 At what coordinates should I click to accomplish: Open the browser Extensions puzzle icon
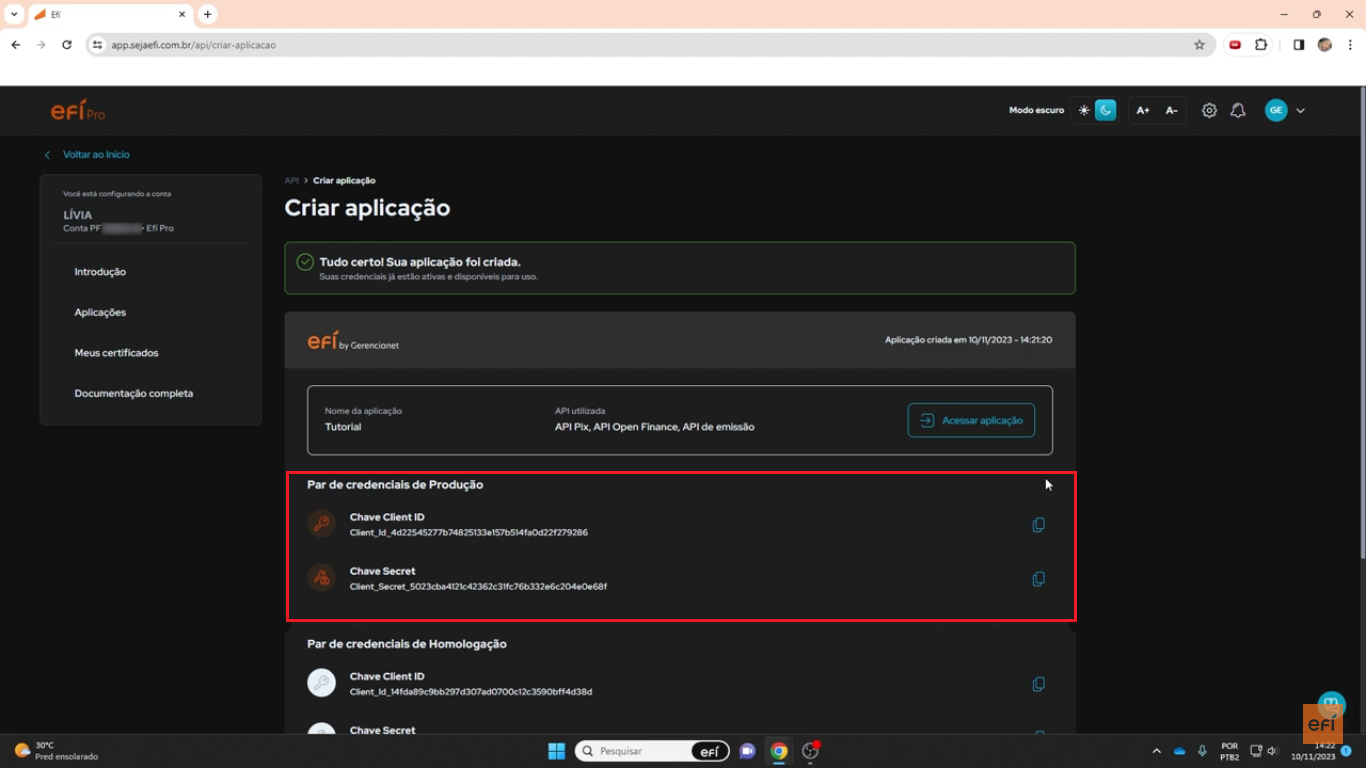(1261, 45)
